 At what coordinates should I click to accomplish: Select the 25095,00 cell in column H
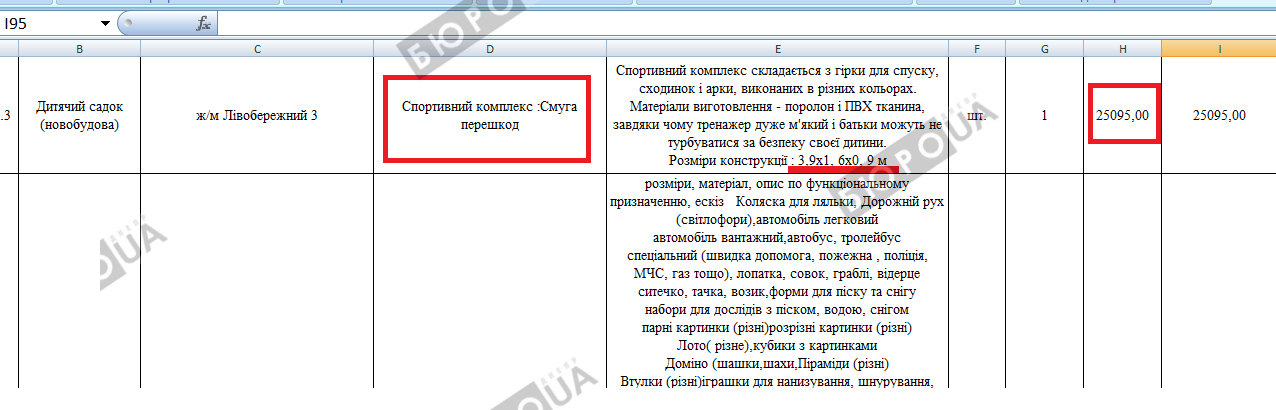(x=1122, y=115)
